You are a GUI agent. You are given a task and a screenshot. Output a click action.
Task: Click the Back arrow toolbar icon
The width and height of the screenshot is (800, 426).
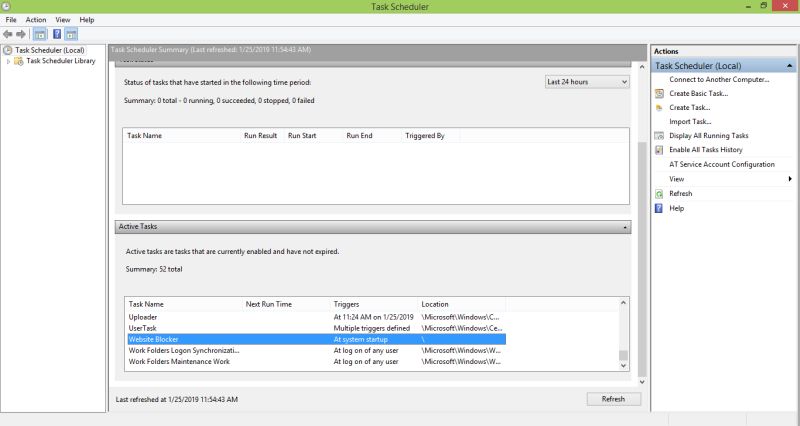pos(8,34)
